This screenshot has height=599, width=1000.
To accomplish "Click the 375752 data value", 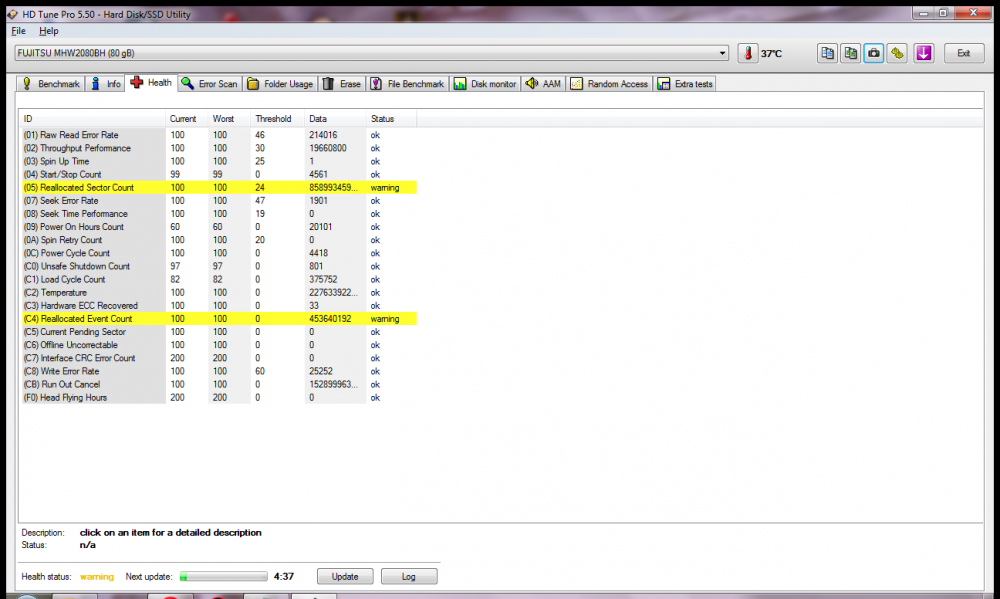I will 323,279.
